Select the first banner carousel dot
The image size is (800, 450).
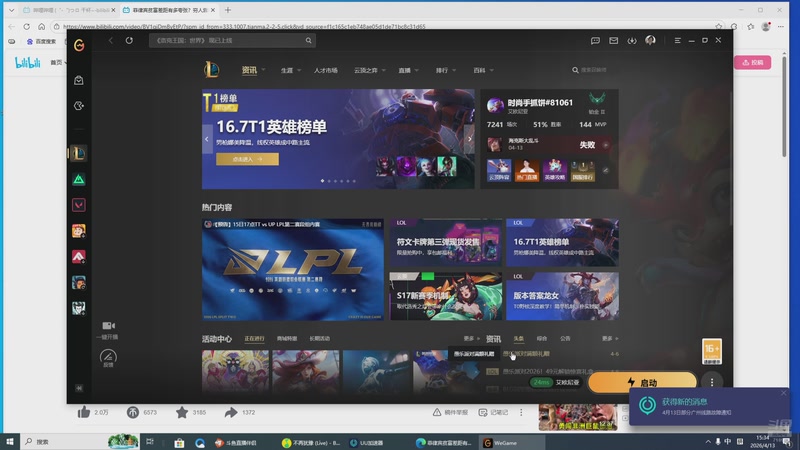point(322,181)
